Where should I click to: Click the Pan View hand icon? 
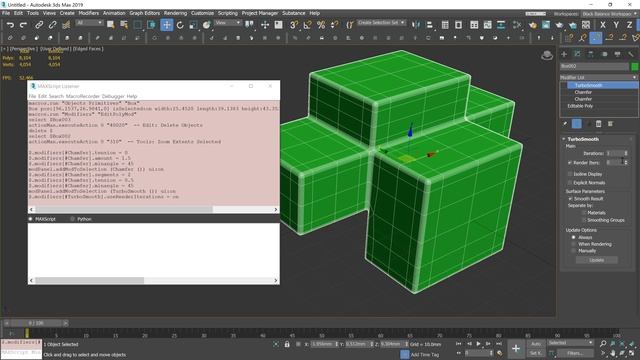(x=613, y=353)
